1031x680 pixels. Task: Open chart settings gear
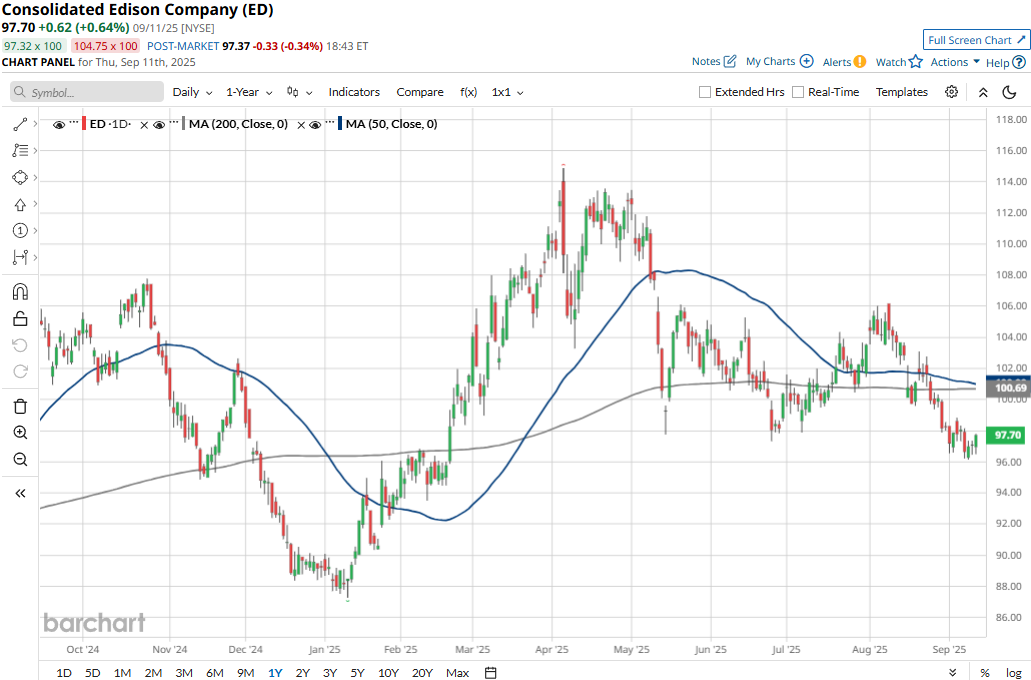coord(951,92)
